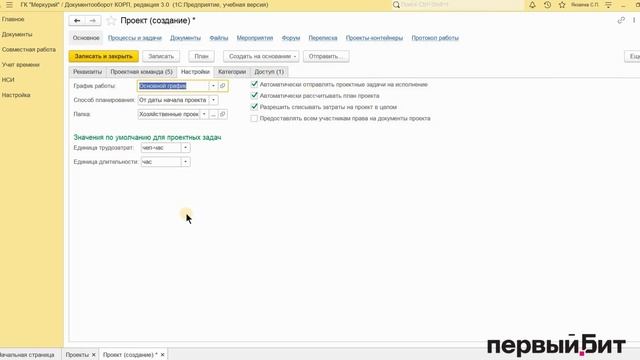The height and width of the screenshot is (360, 640).
Task: Switch to Начальная страница bottom tab
Action: pyautogui.click(x=27, y=355)
